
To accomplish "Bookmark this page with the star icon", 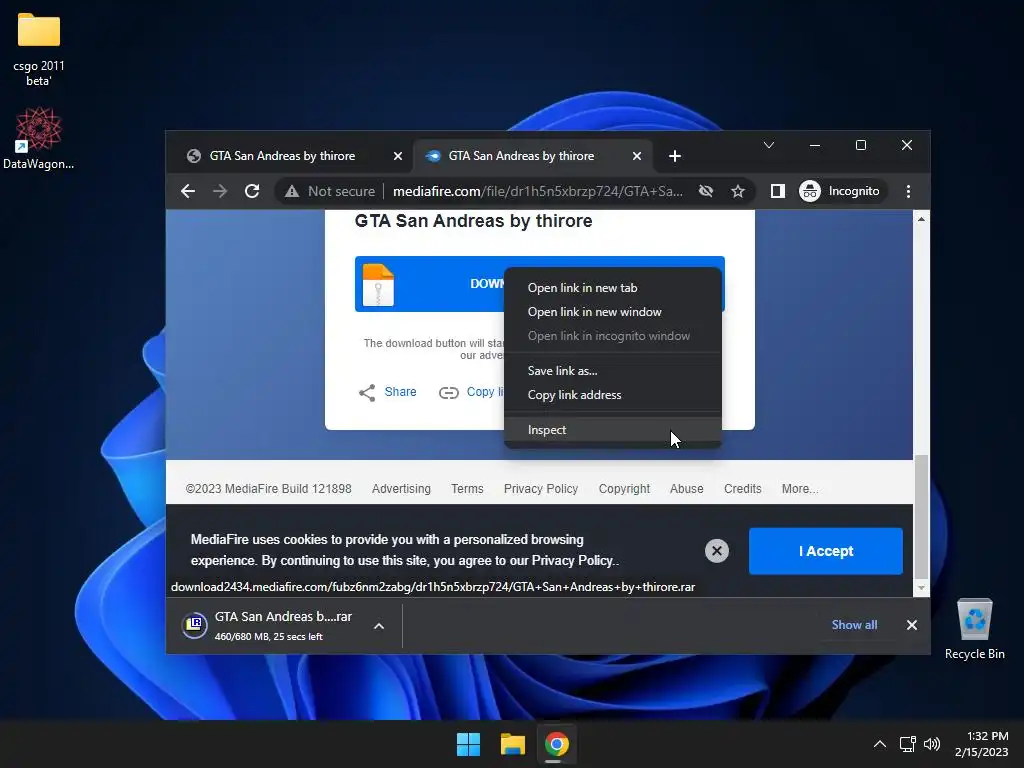I will tap(738, 191).
